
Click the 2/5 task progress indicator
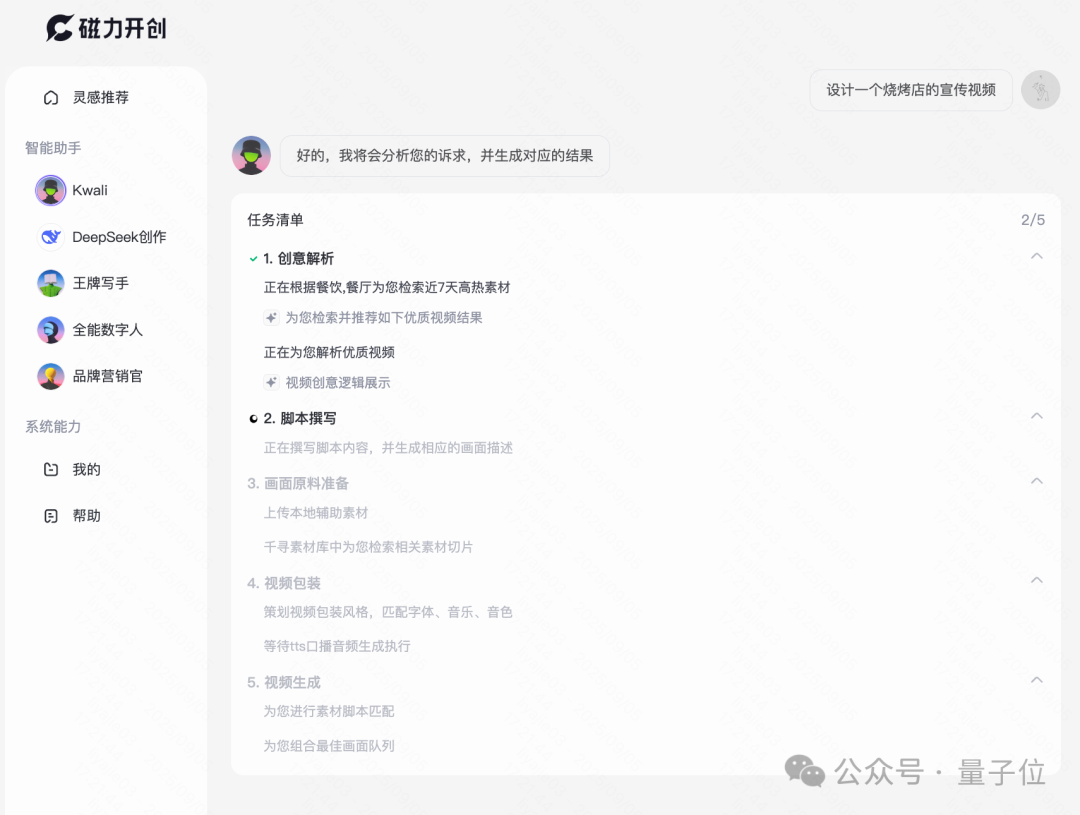point(1033,219)
